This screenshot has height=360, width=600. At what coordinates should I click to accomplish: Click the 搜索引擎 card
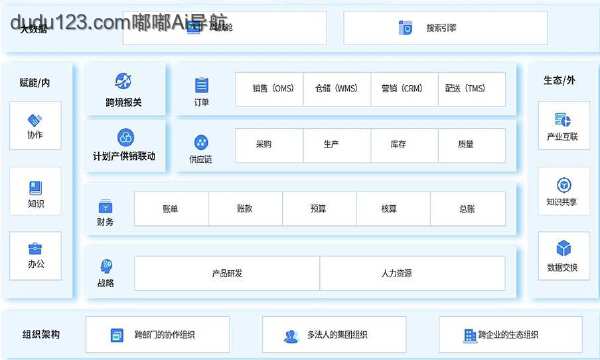tap(445, 28)
